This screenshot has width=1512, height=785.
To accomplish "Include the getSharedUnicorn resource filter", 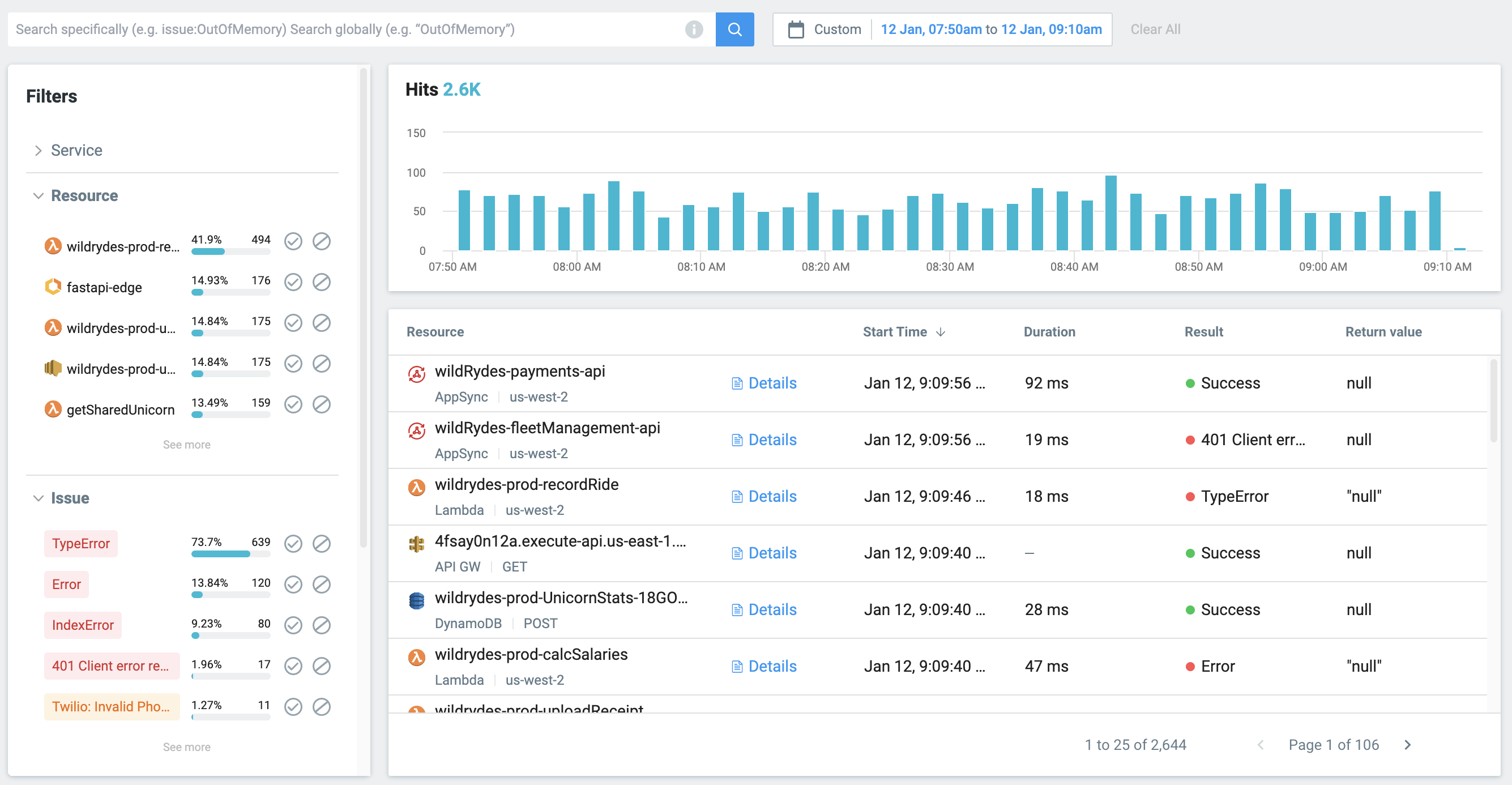I will [293, 404].
